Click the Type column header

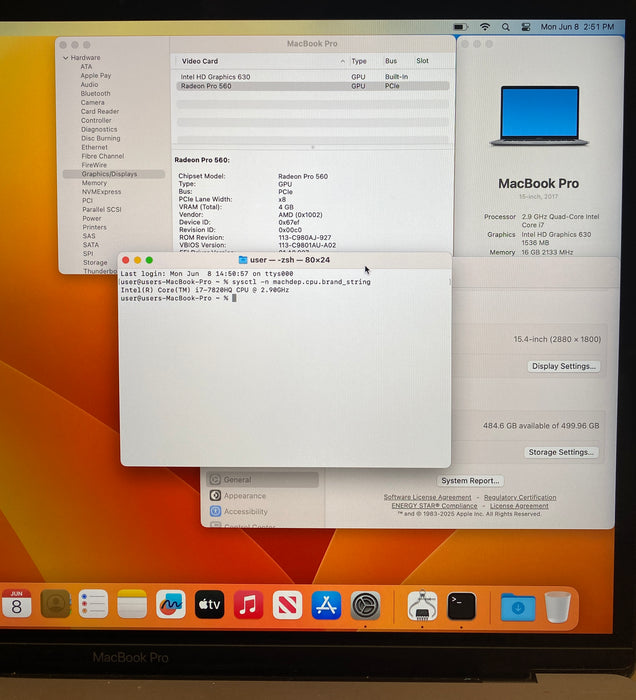[x=359, y=61]
